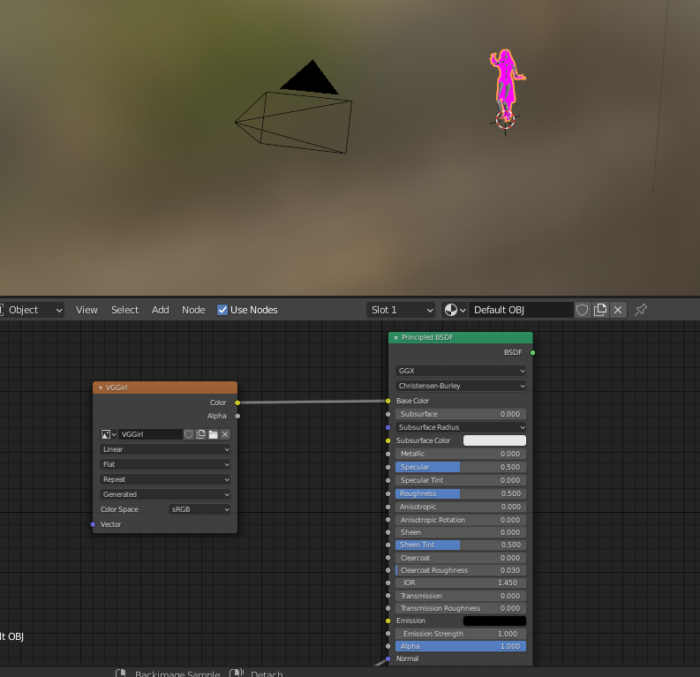
Task: Click the Roughness 0.500 slider
Action: [461, 493]
